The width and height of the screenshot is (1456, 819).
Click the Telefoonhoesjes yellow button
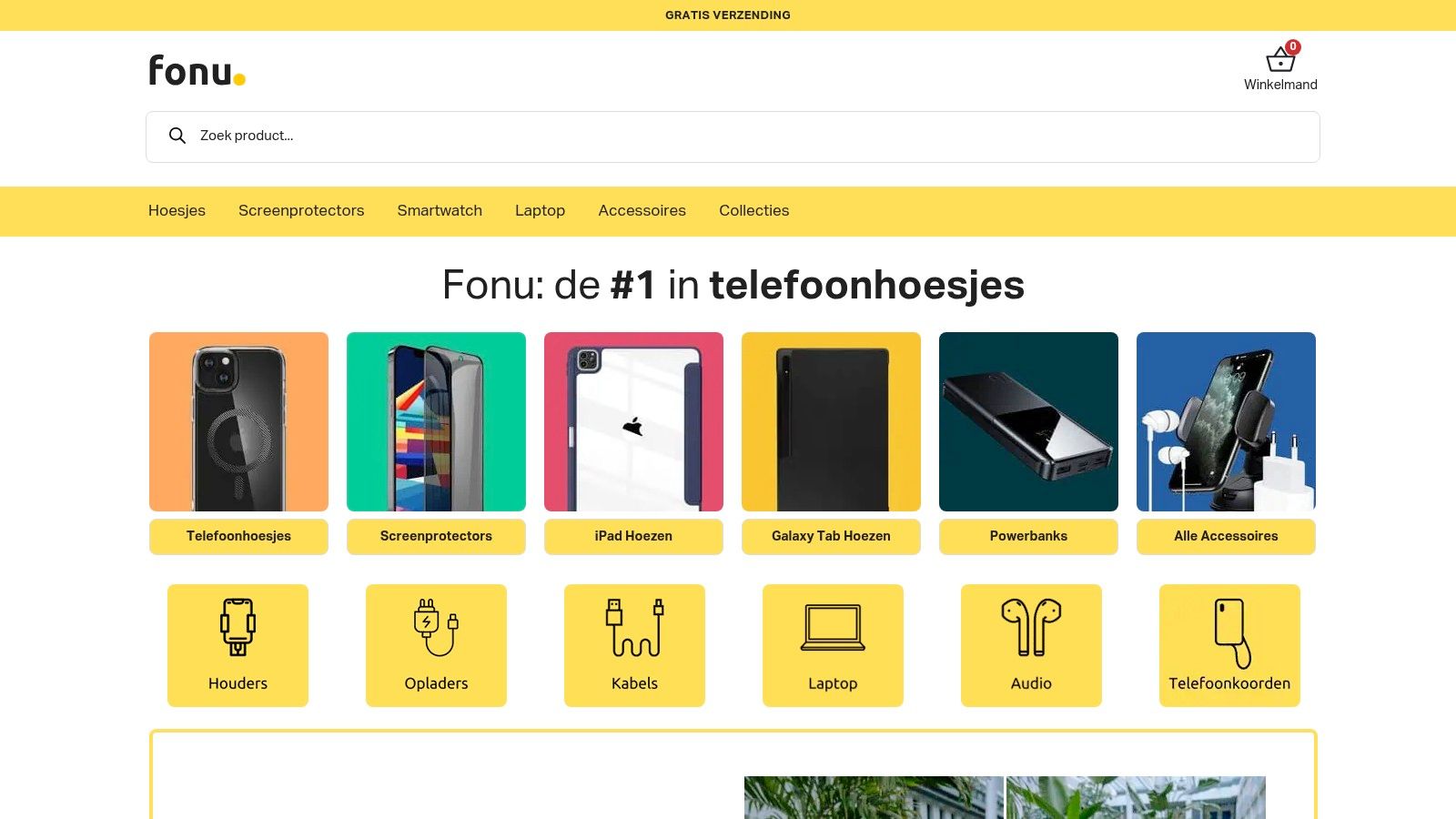[x=238, y=536]
